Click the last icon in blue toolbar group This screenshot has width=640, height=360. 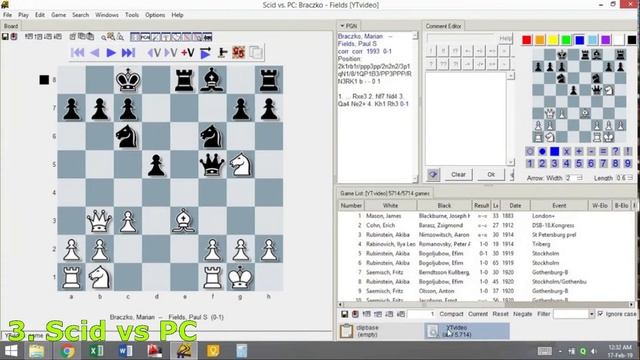pos(208,37)
